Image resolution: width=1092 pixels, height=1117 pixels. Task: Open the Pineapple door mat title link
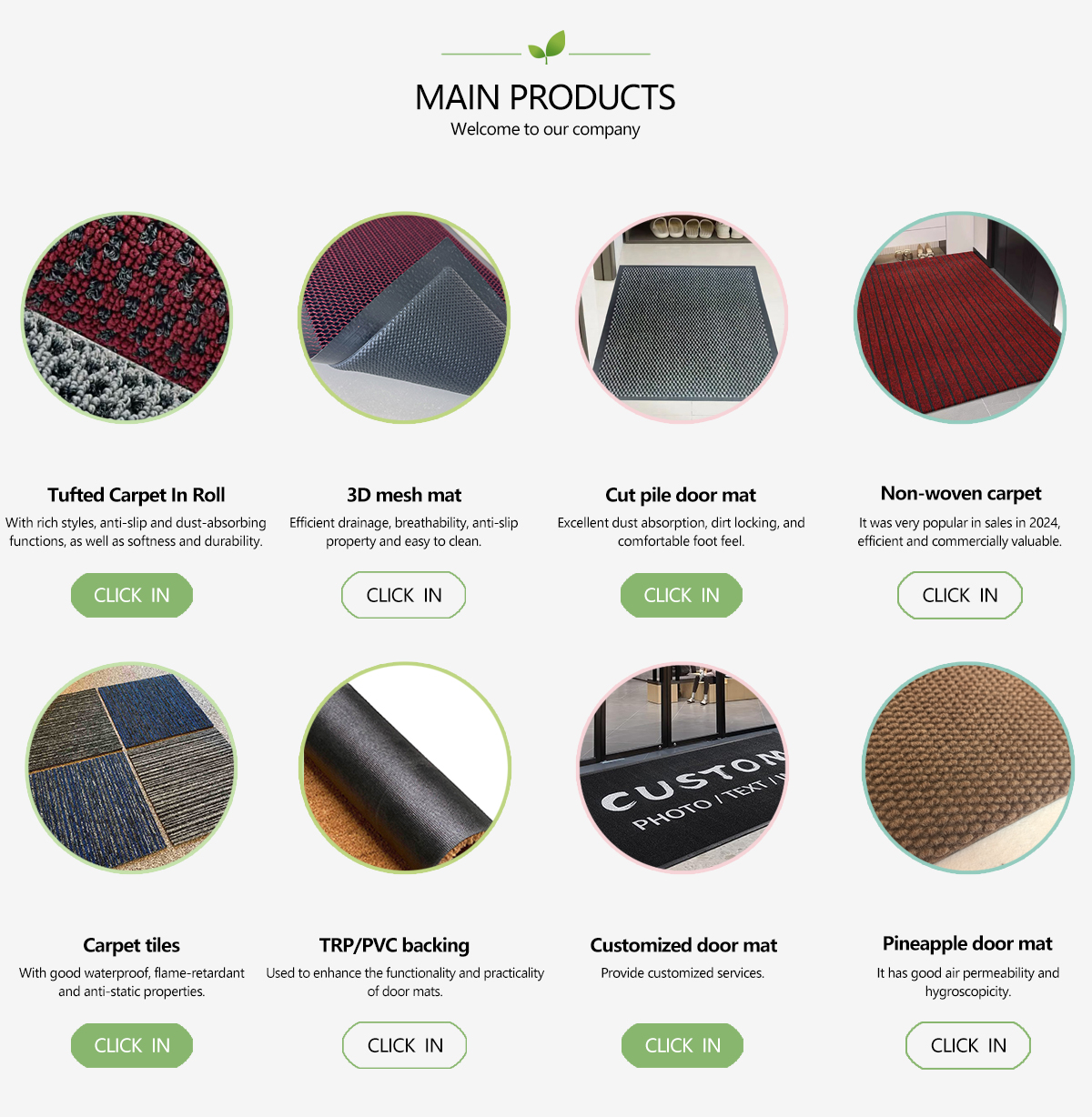[x=967, y=943]
